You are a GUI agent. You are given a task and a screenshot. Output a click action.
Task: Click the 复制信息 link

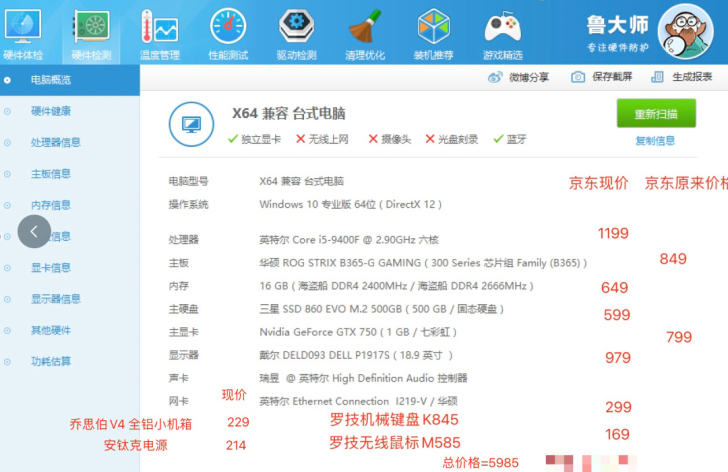pos(655,141)
